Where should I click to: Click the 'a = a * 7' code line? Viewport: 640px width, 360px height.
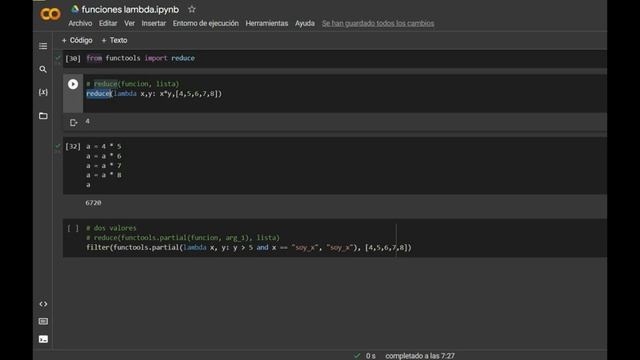[x=104, y=166]
